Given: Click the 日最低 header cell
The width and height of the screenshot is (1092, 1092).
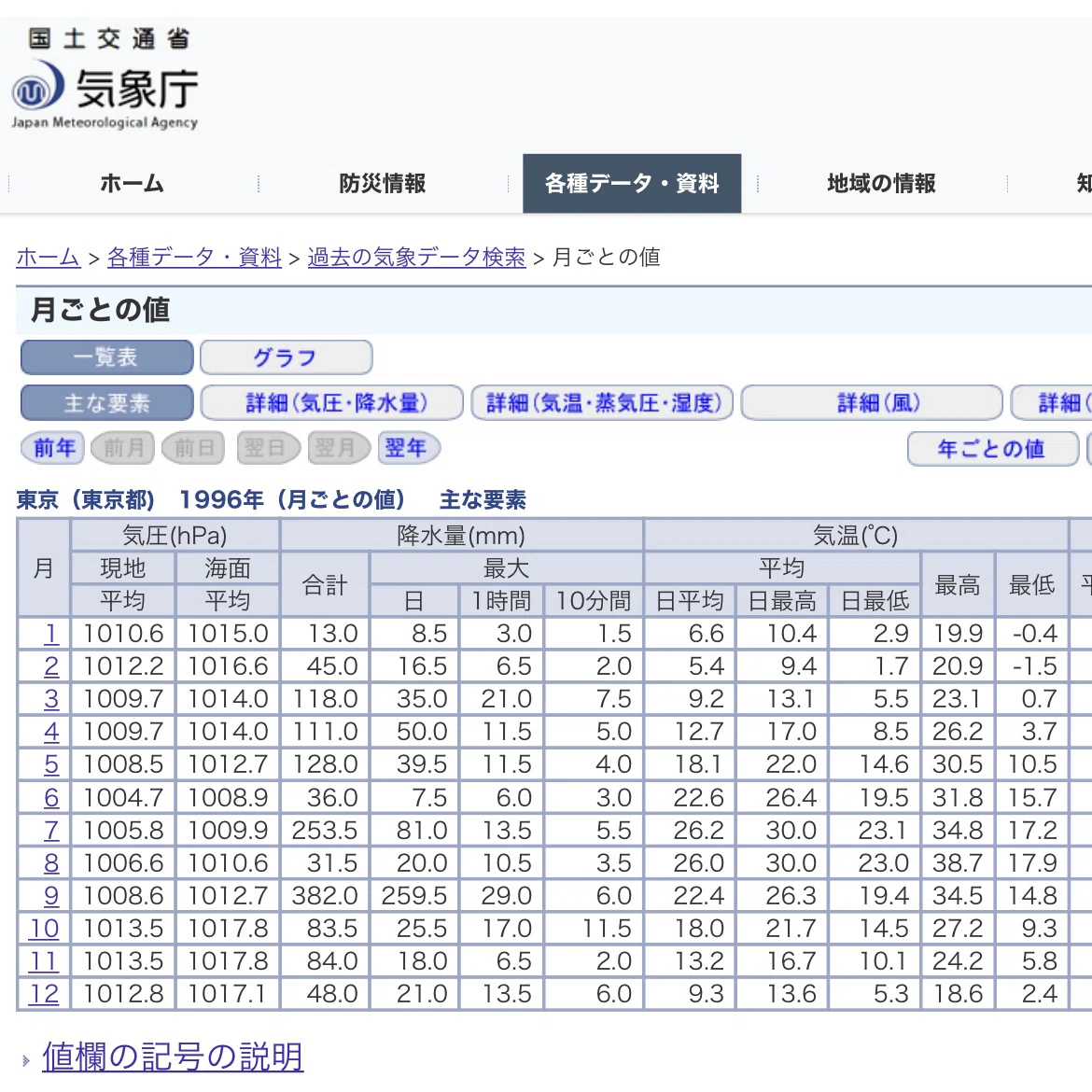Looking at the screenshot, I should pos(875,600).
